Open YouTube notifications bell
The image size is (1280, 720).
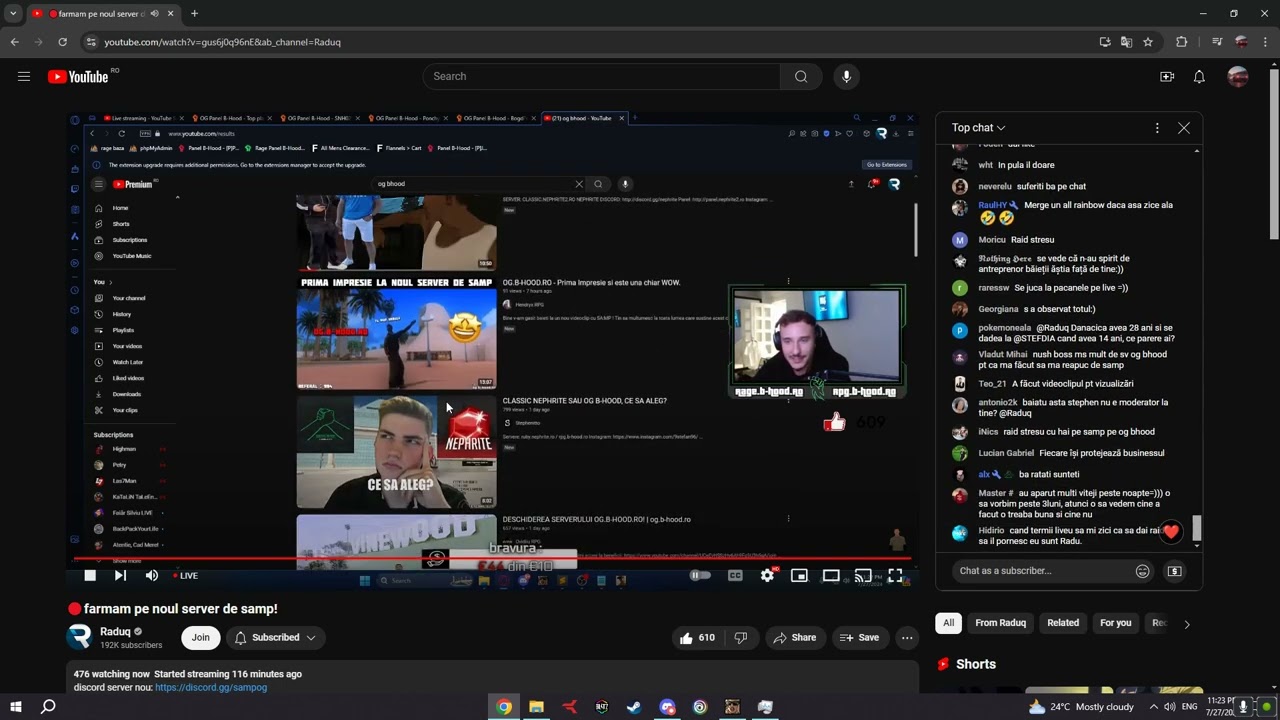click(1199, 77)
